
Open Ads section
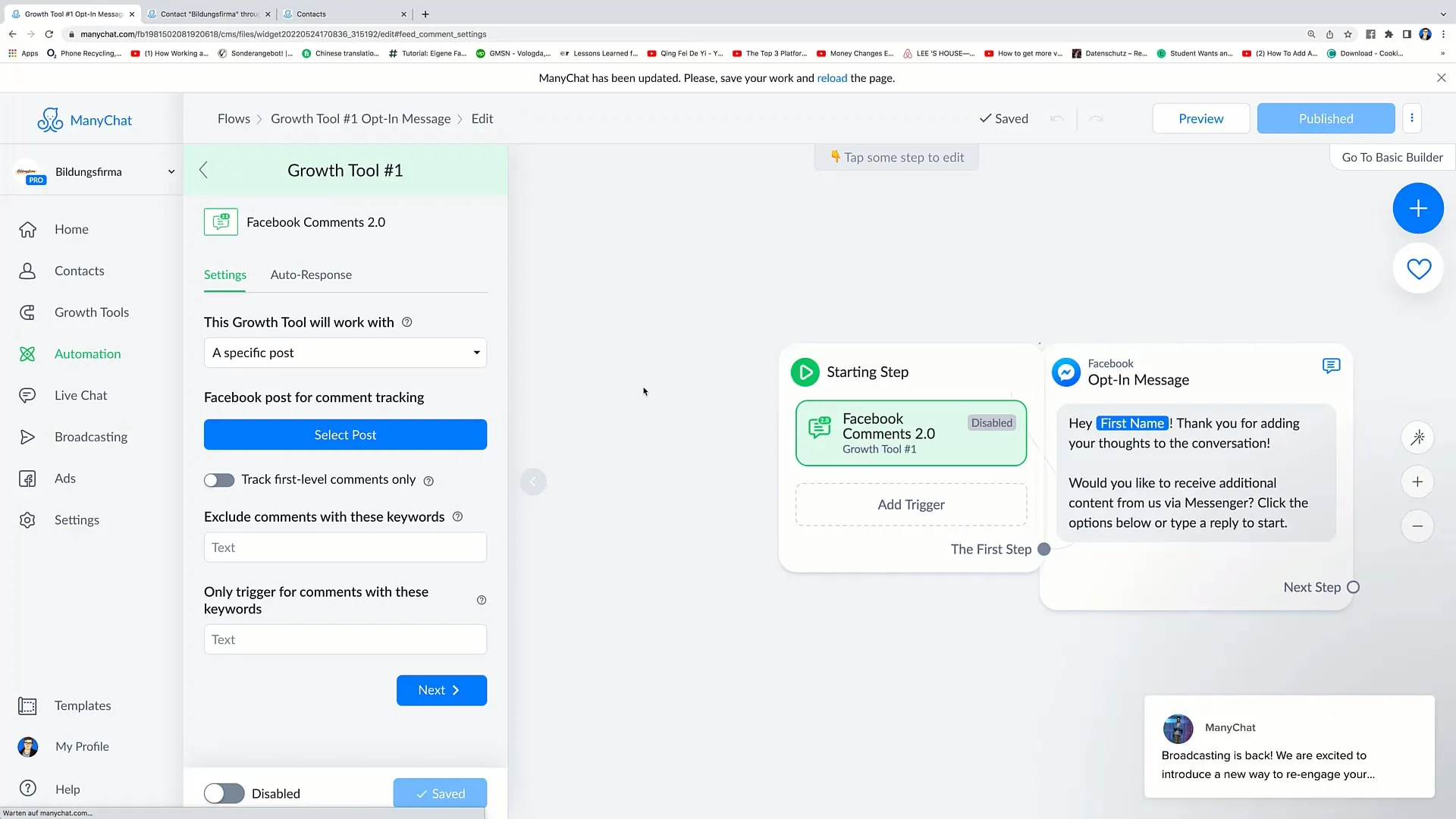64,479
